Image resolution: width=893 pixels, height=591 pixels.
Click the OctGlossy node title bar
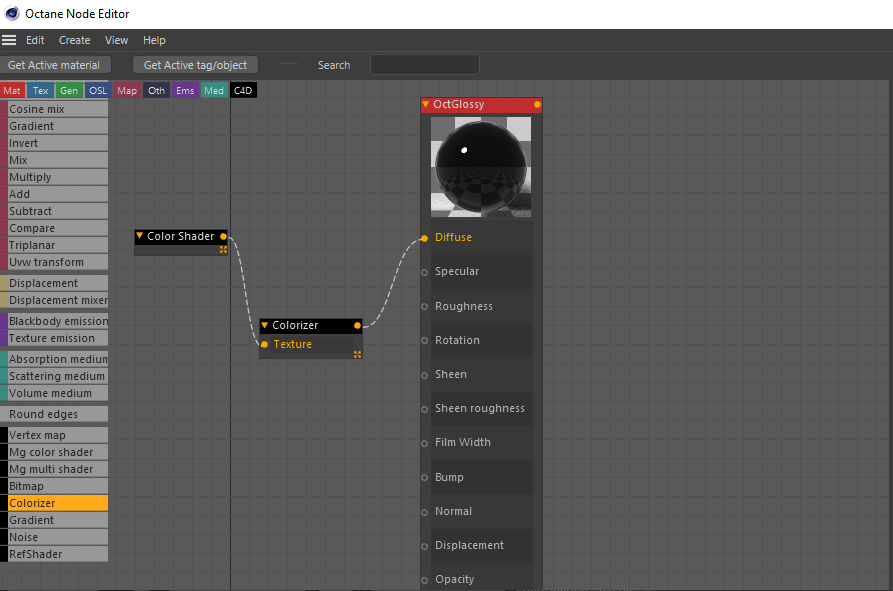coord(481,105)
